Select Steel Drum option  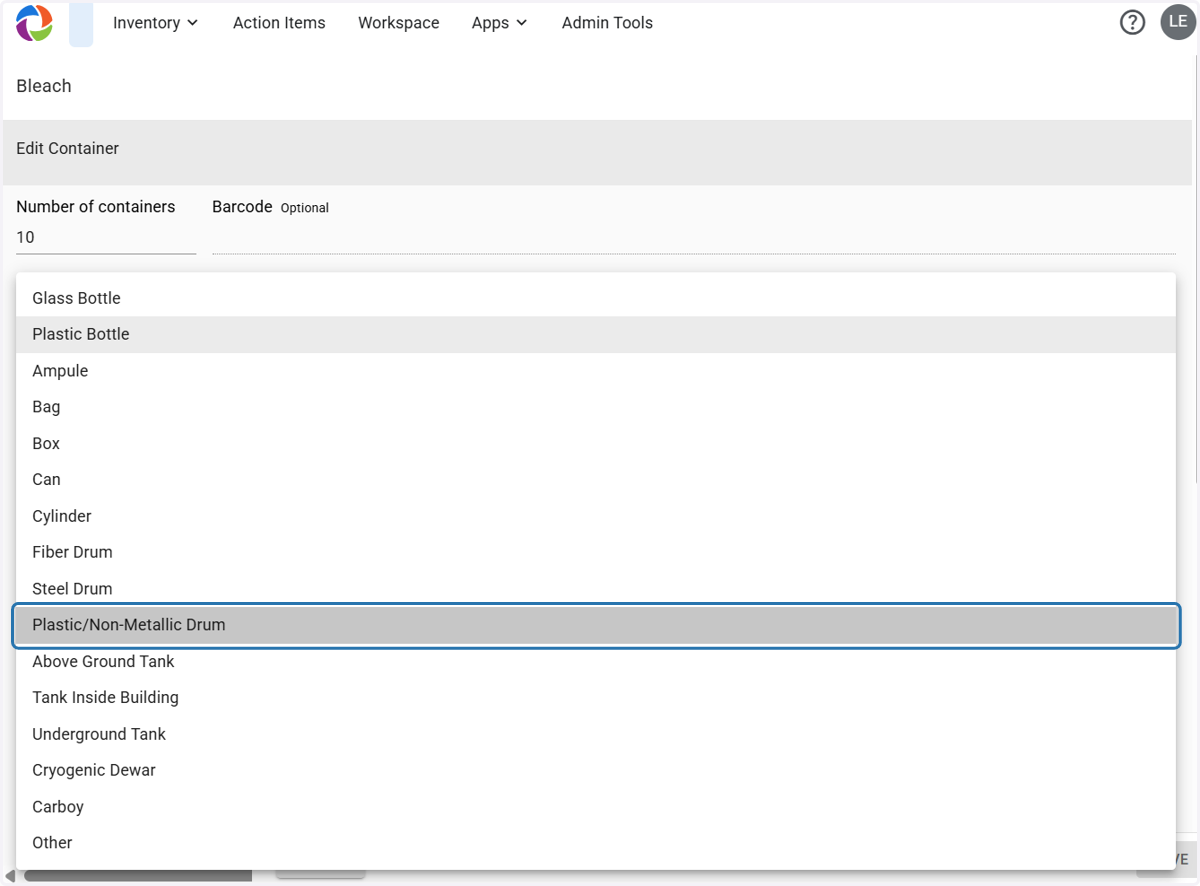point(596,589)
